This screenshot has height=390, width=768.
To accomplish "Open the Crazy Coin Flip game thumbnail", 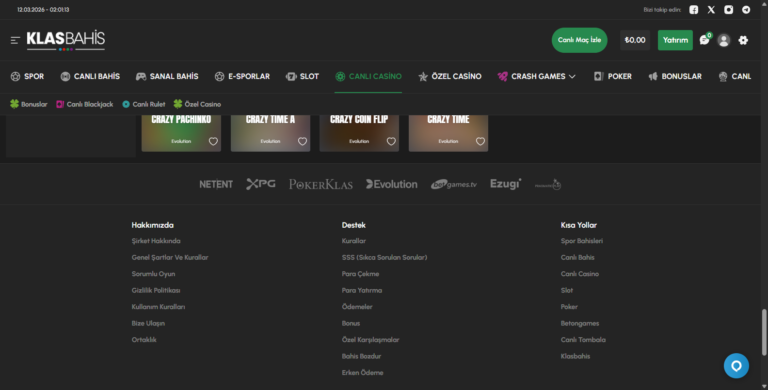I will click(x=359, y=133).
